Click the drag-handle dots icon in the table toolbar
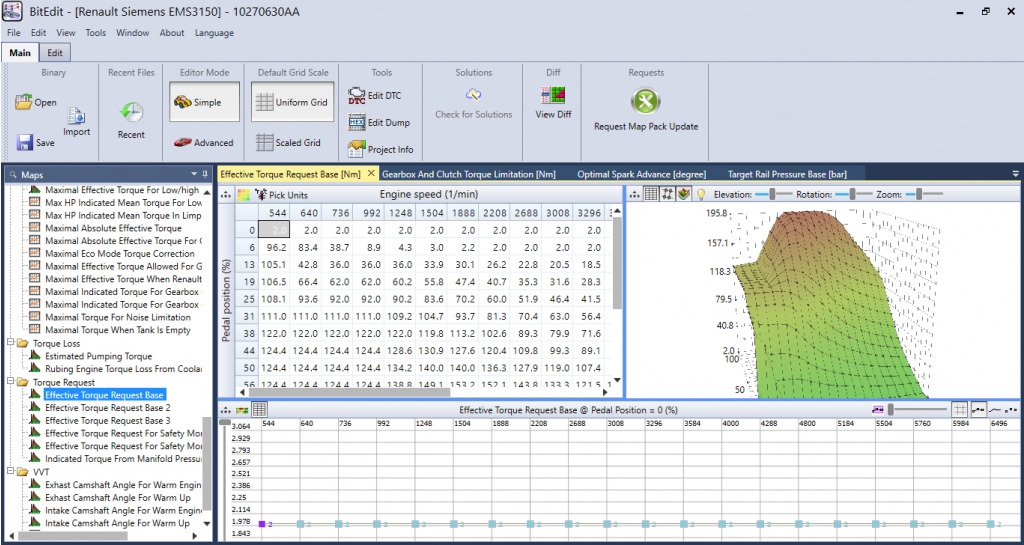Screen dimensions: 1024x545 226,195
